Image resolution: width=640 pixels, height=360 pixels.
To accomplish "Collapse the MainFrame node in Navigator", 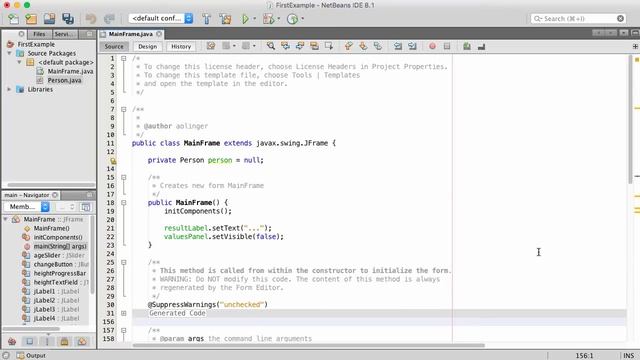I will pyautogui.click(x=5, y=220).
